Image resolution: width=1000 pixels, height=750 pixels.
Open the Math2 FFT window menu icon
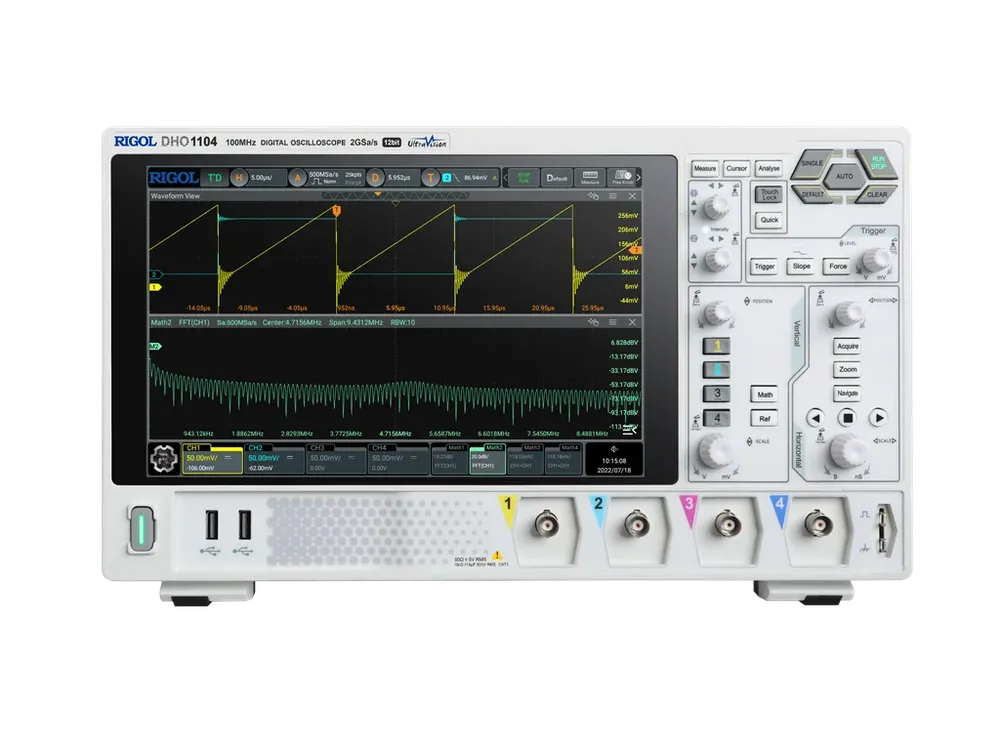[x=612, y=323]
